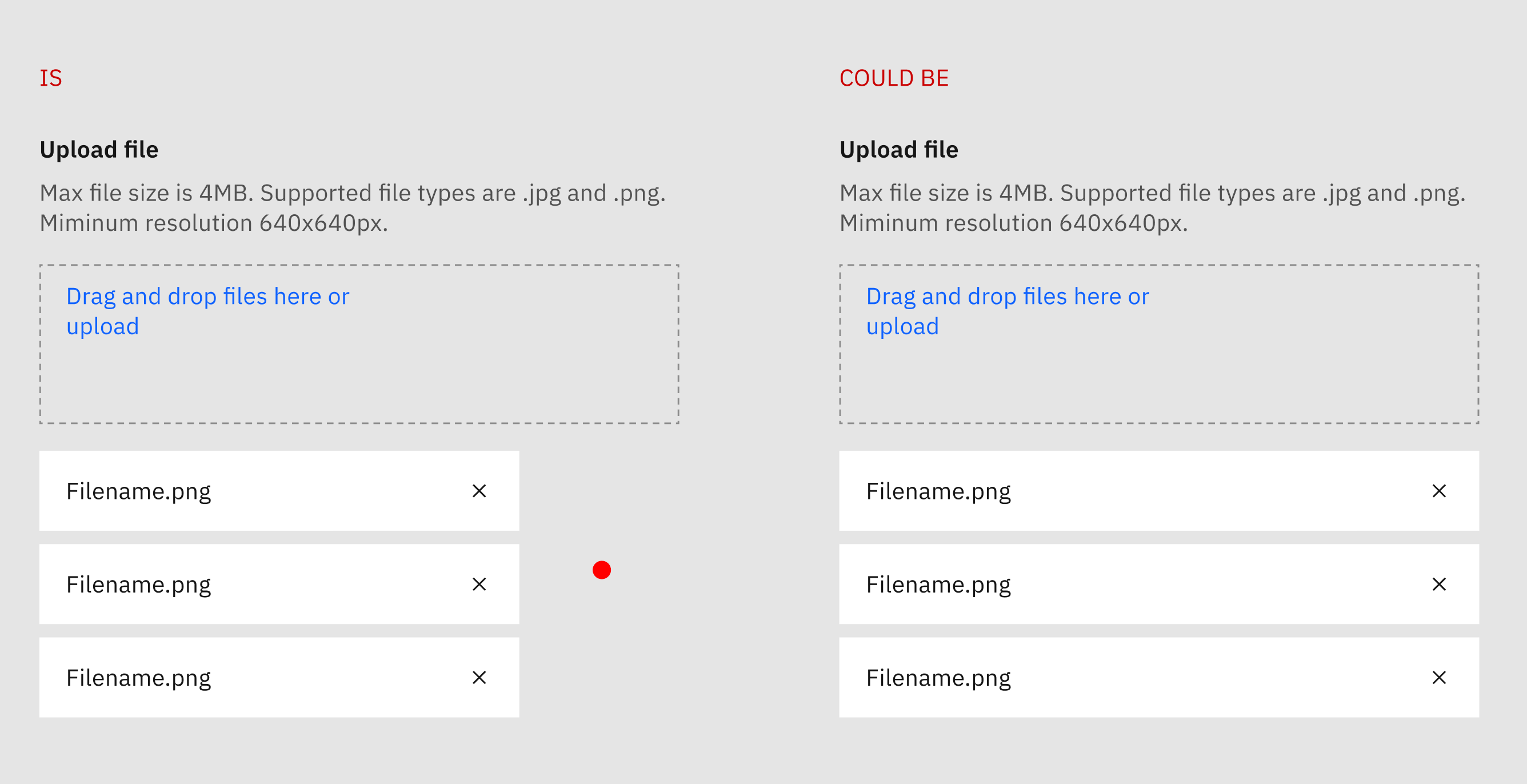Dismiss third Filename.png in COULD BE column
1527x784 pixels.
tap(1439, 677)
